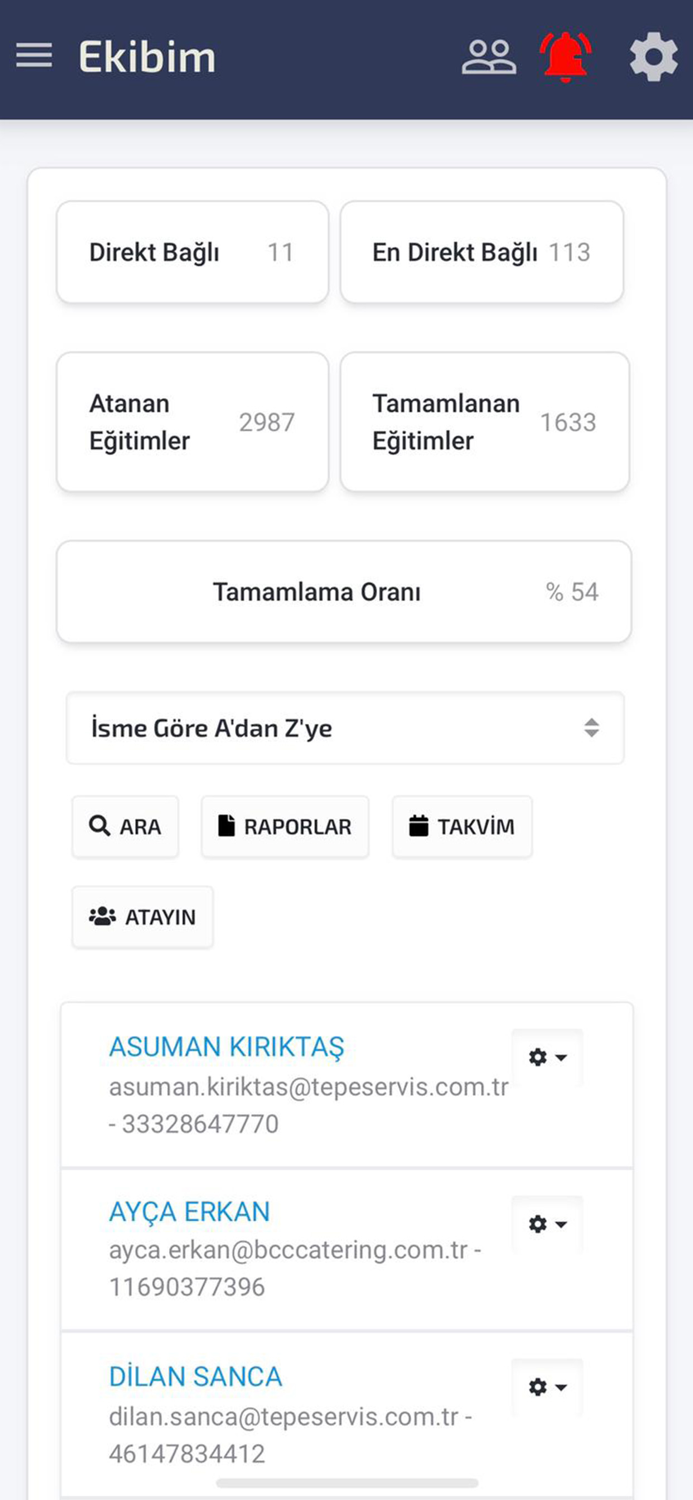
Task: Open the gear menu for DİLAN SANCA
Action: click(x=547, y=1387)
